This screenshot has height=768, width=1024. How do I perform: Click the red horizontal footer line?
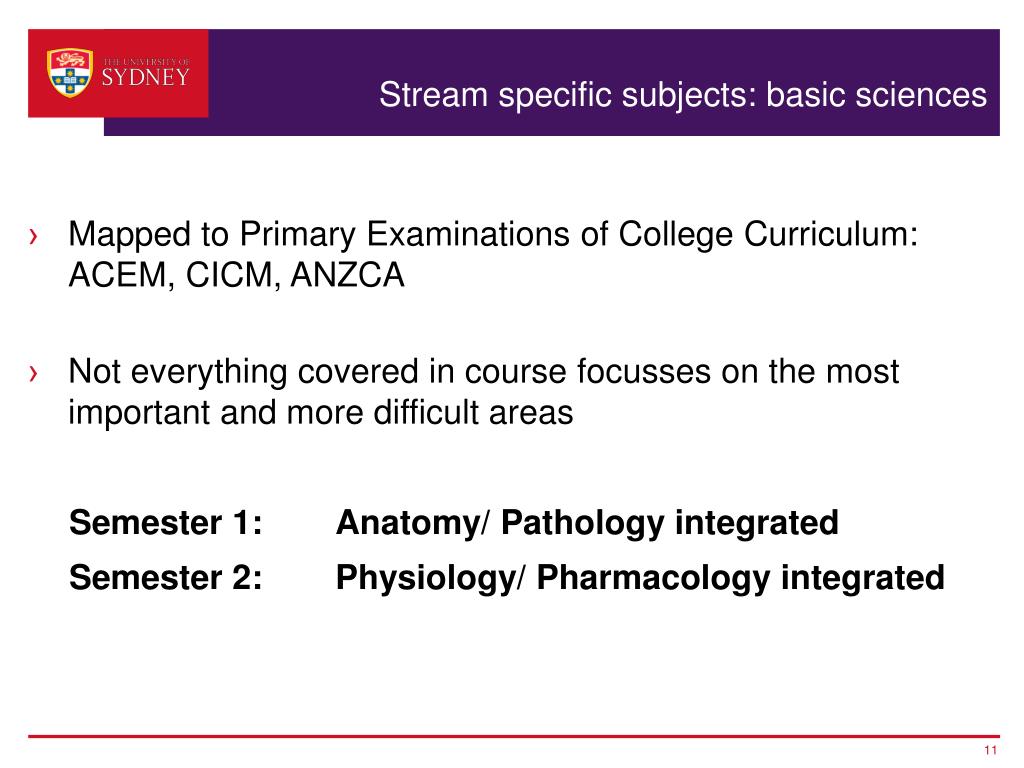[x=512, y=737]
